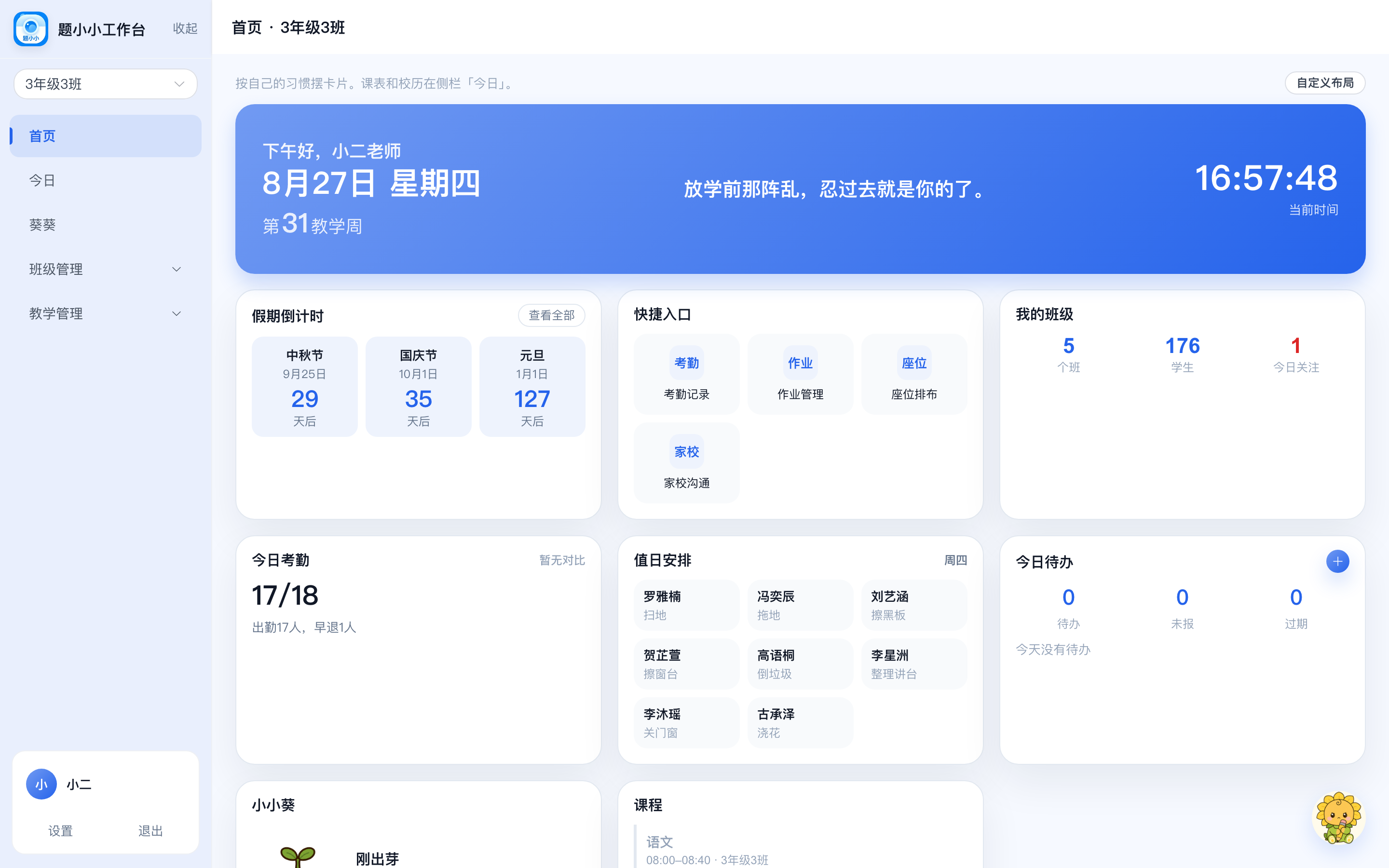Open the 座位 seating arrangement shortcut icon
The height and width of the screenshot is (868, 1389).
914,363
